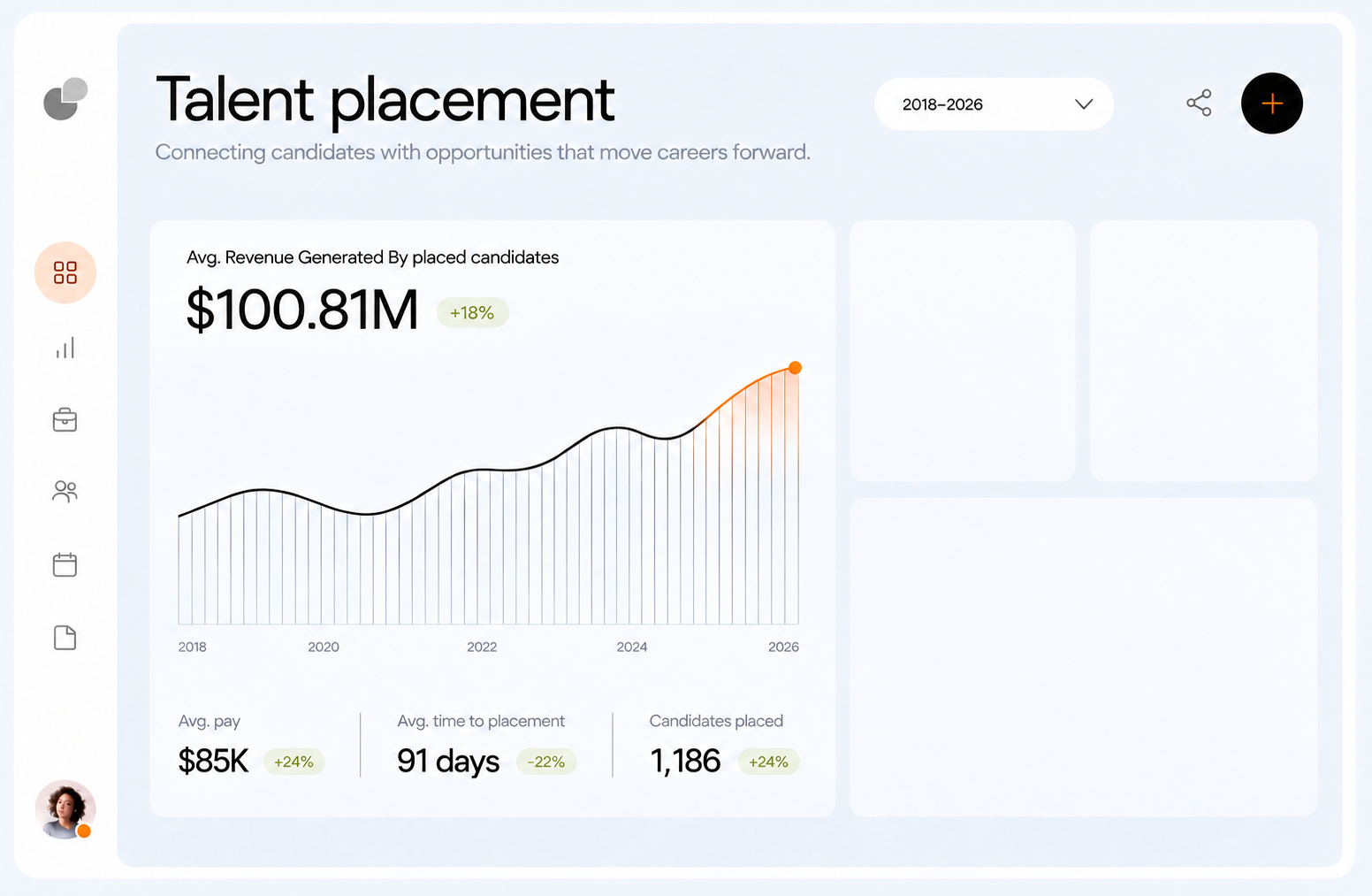Click the subtitle about connecting candidates
This screenshot has height=896, width=1372.
(x=483, y=152)
